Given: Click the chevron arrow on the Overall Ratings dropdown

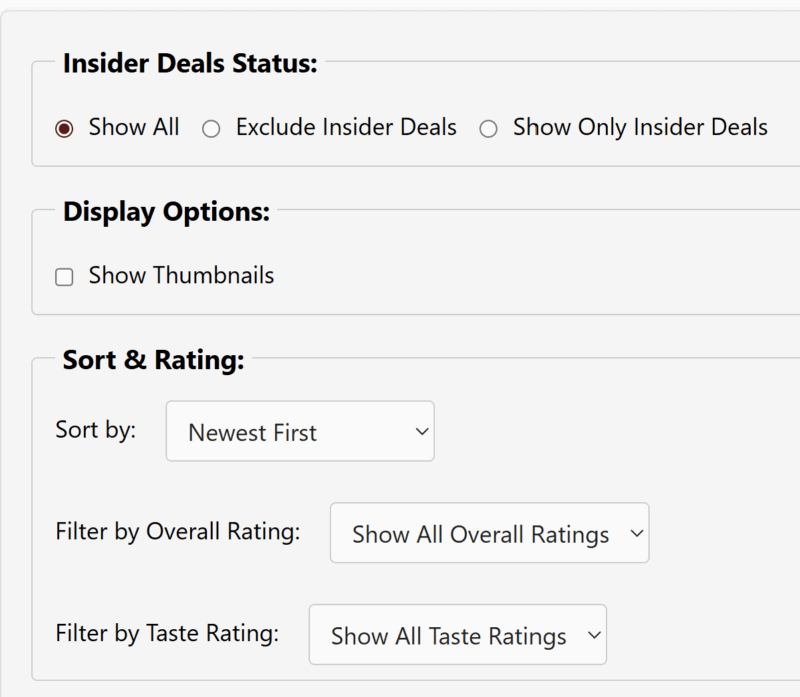Looking at the screenshot, I should (636, 534).
